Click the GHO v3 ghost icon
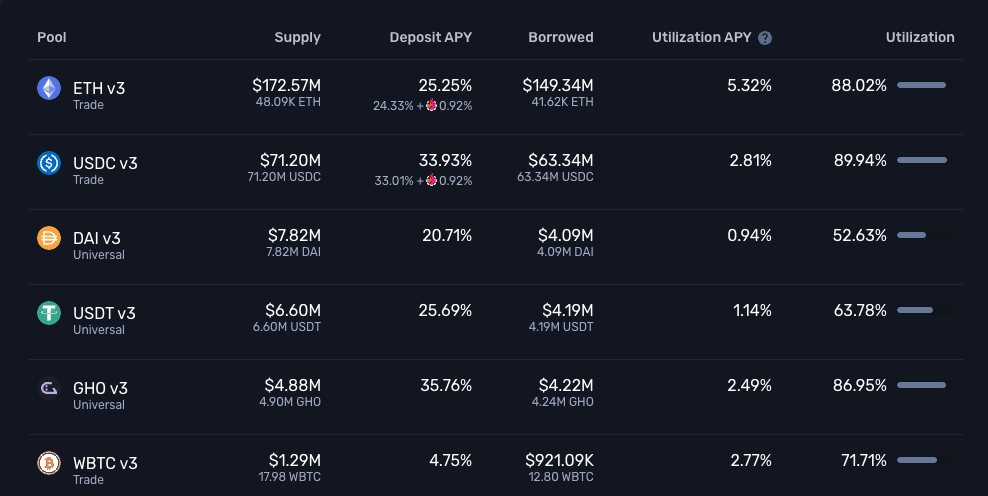Viewport: 988px width, 496px height. coord(49,388)
